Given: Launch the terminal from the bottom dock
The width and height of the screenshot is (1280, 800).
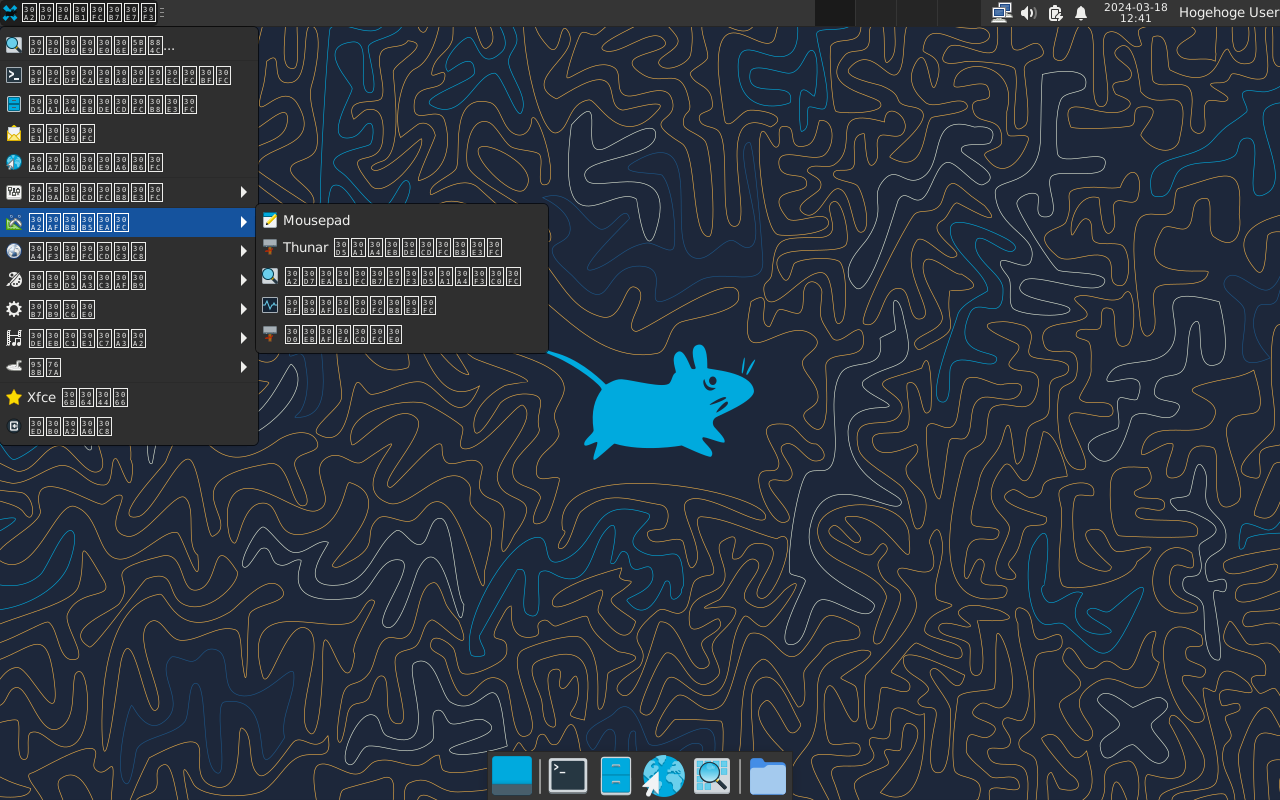Looking at the screenshot, I should 568,776.
